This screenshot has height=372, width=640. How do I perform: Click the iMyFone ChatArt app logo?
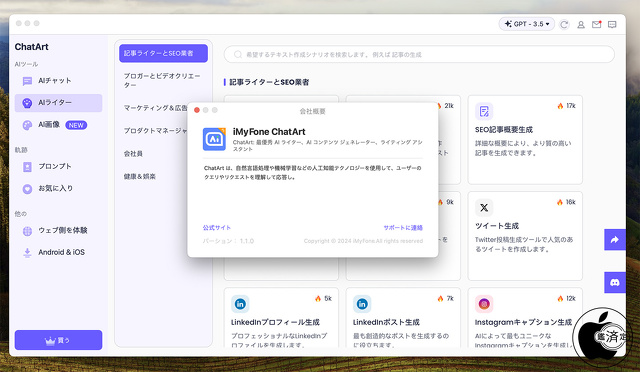point(214,139)
